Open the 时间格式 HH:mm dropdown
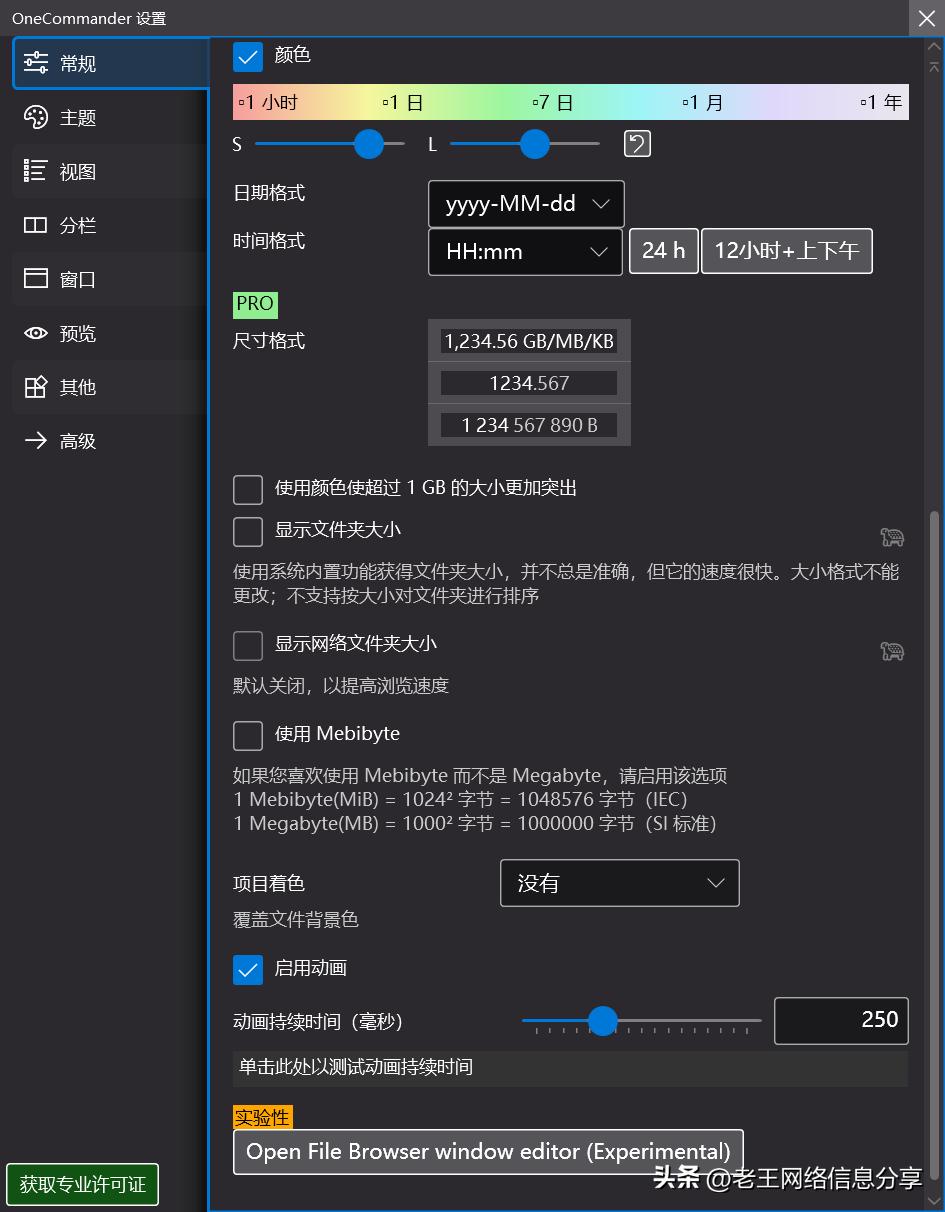This screenshot has height=1212, width=945. (x=525, y=251)
